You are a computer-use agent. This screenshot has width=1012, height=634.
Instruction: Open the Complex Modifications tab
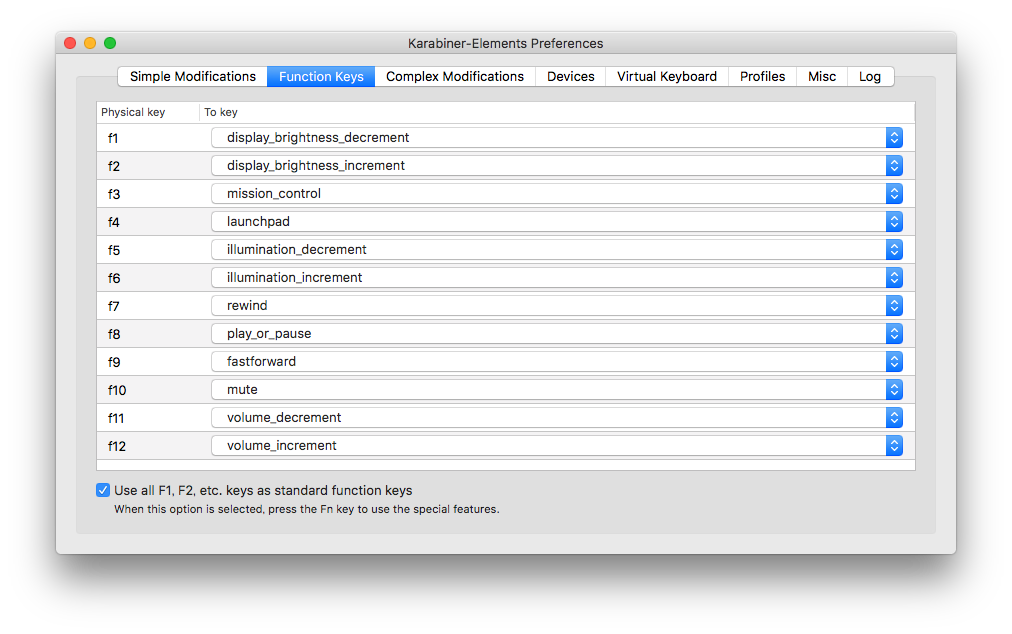click(x=454, y=76)
